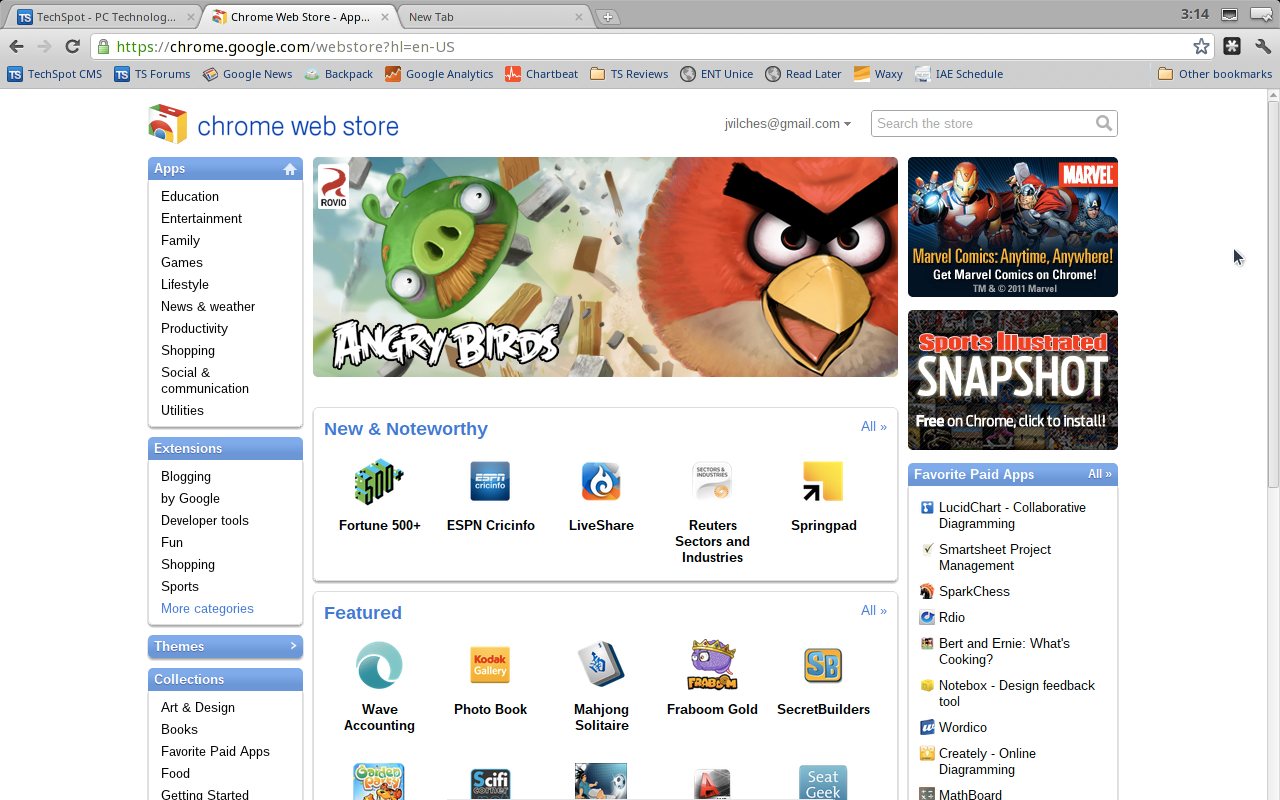Close the Chrome Web Store tab

tap(384, 17)
